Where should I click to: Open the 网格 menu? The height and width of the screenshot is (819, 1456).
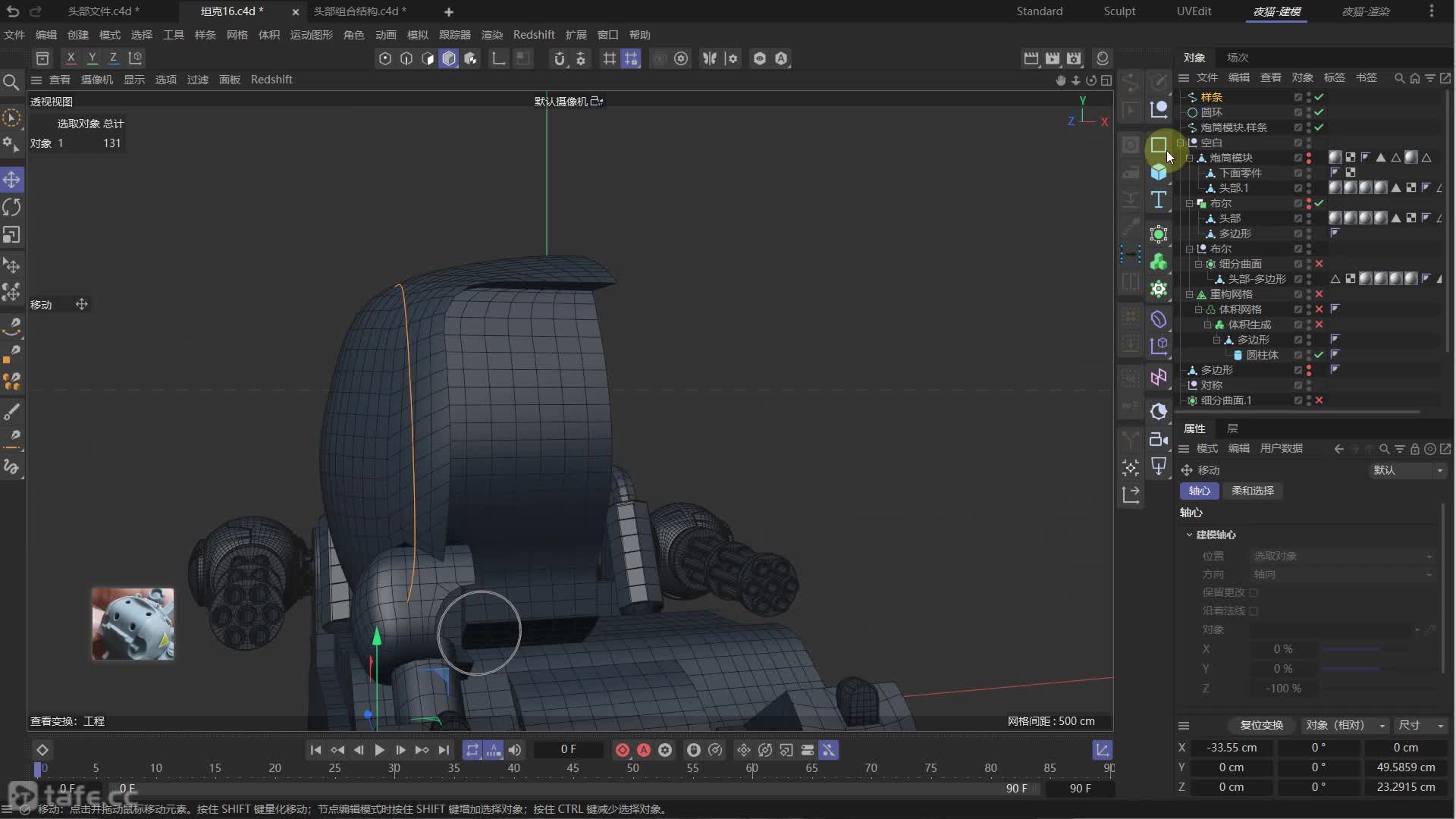coord(237,35)
